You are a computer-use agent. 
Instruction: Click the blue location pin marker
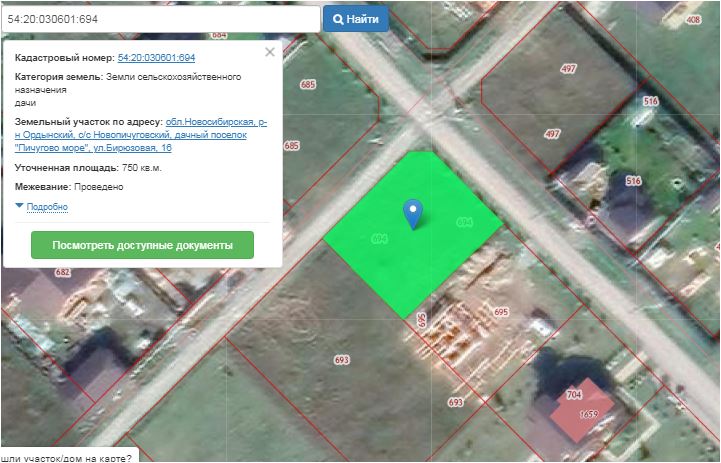[411, 212]
